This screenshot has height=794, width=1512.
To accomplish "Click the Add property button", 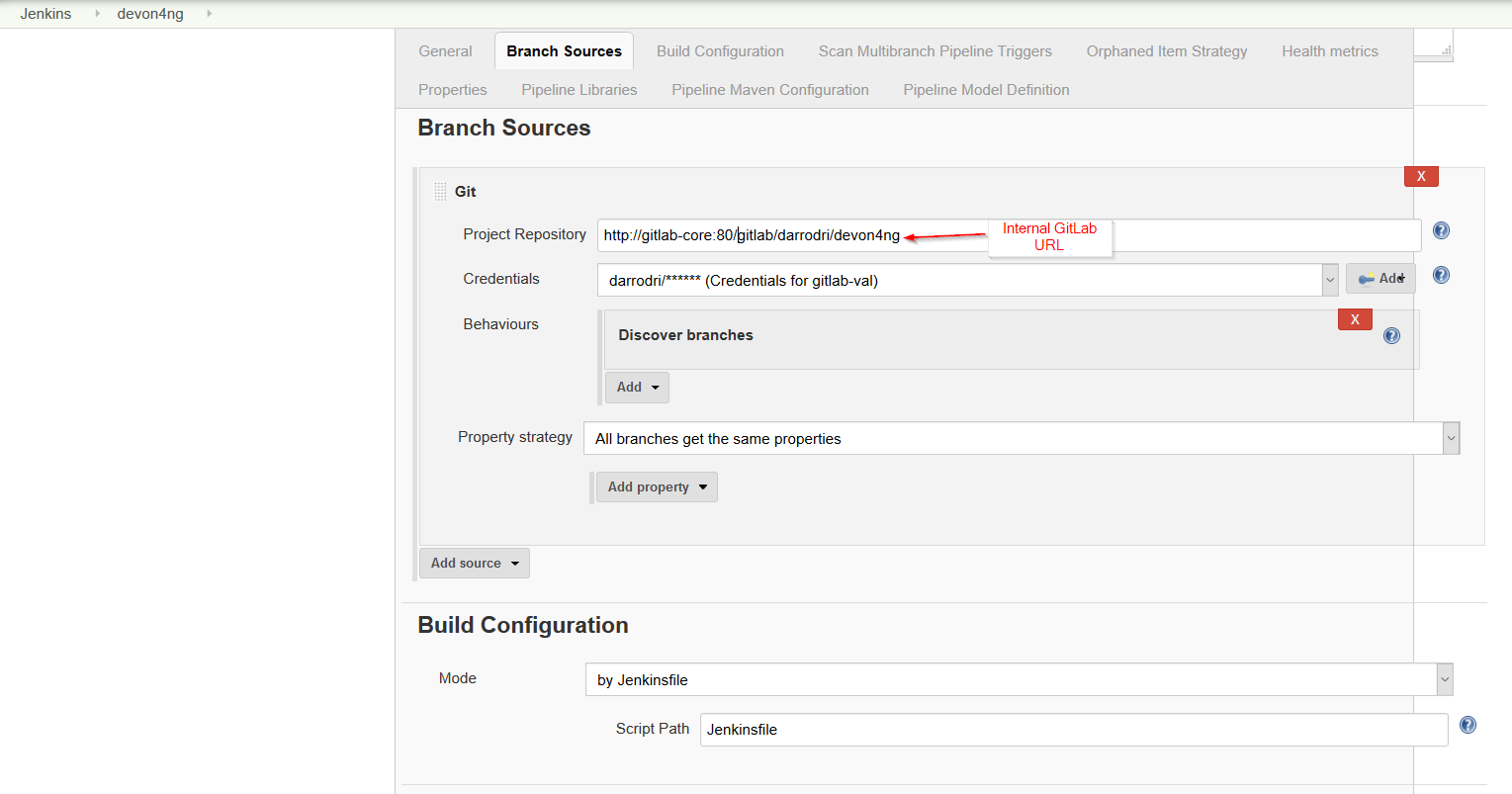I will pos(657,486).
